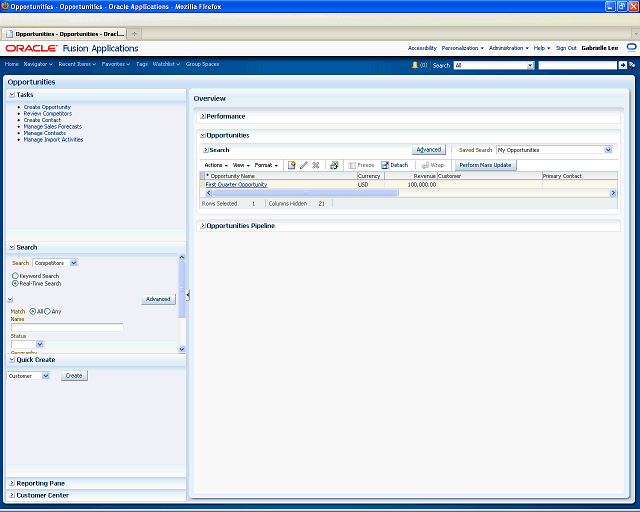Open the Navigator menu
Image resolution: width=640 pixels, height=512 pixels.
click(x=38, y=64)
